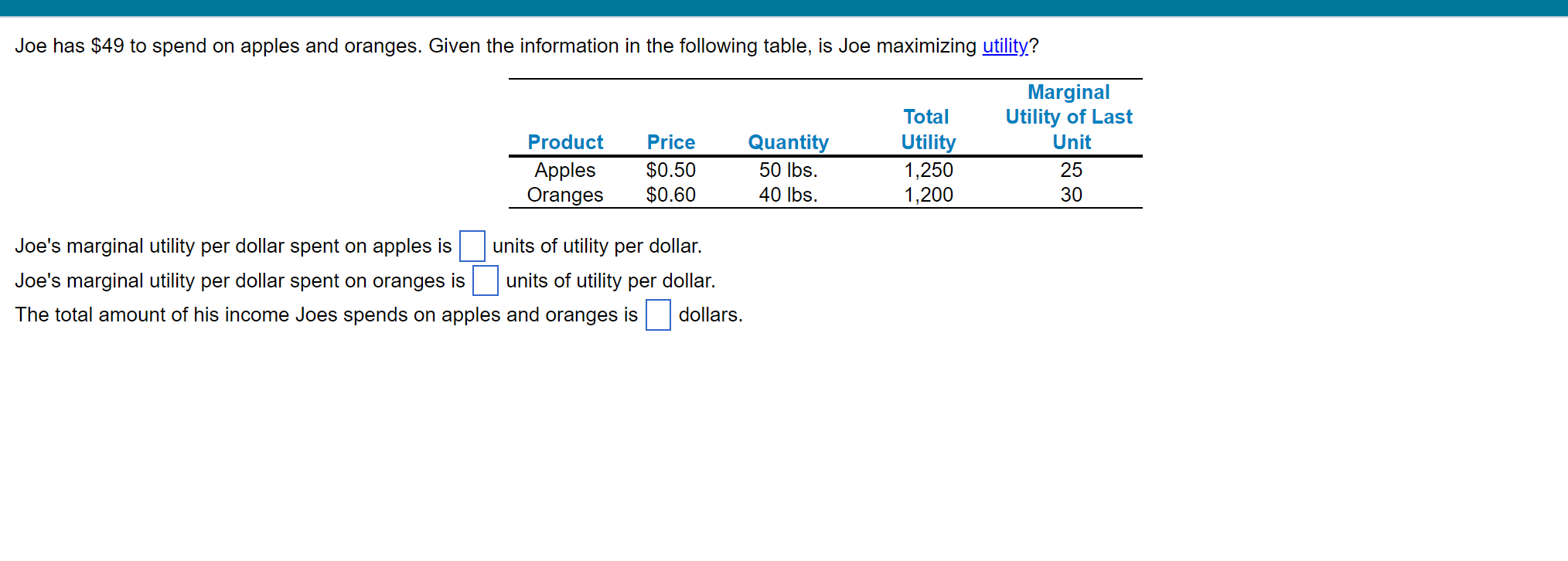Click the teal header bar at the top
The height and width of the screenshot is (561, 1568).
coord(784,6)
